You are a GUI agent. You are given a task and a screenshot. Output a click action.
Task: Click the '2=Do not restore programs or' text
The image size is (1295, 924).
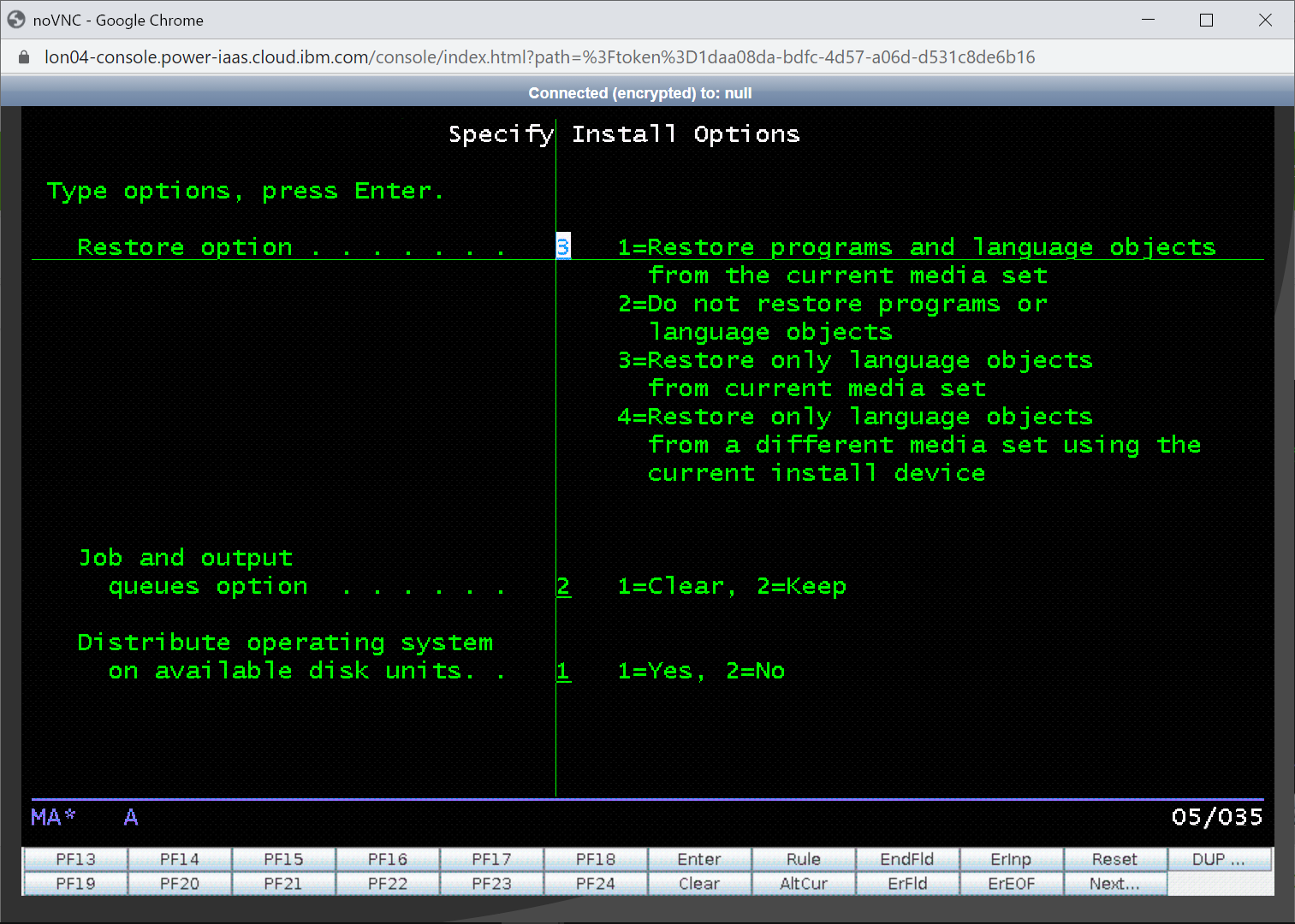(x=833, y=304)
